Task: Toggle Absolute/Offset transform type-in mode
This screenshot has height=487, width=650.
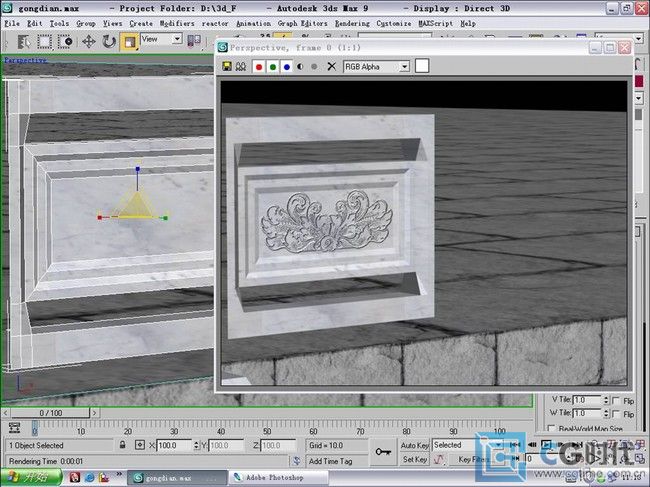Action: pos(140,445)
